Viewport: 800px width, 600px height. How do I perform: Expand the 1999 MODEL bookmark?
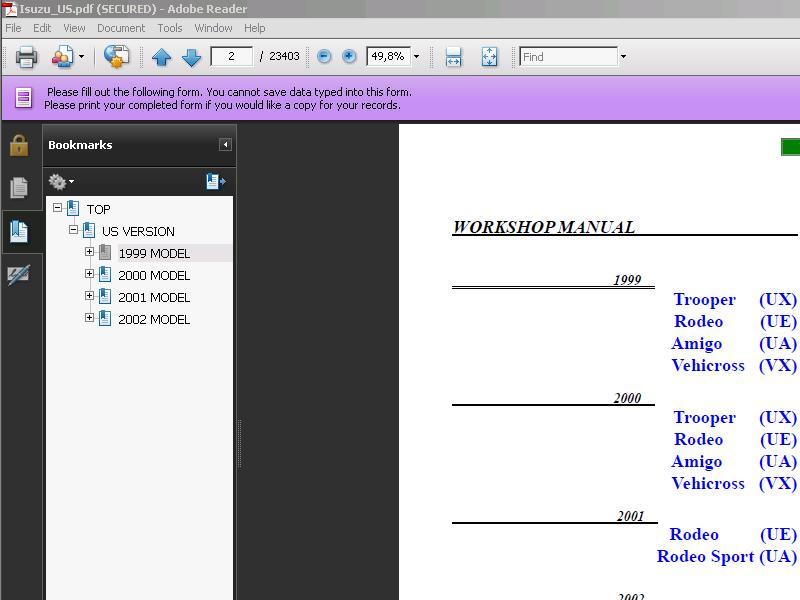coord(89,252)
